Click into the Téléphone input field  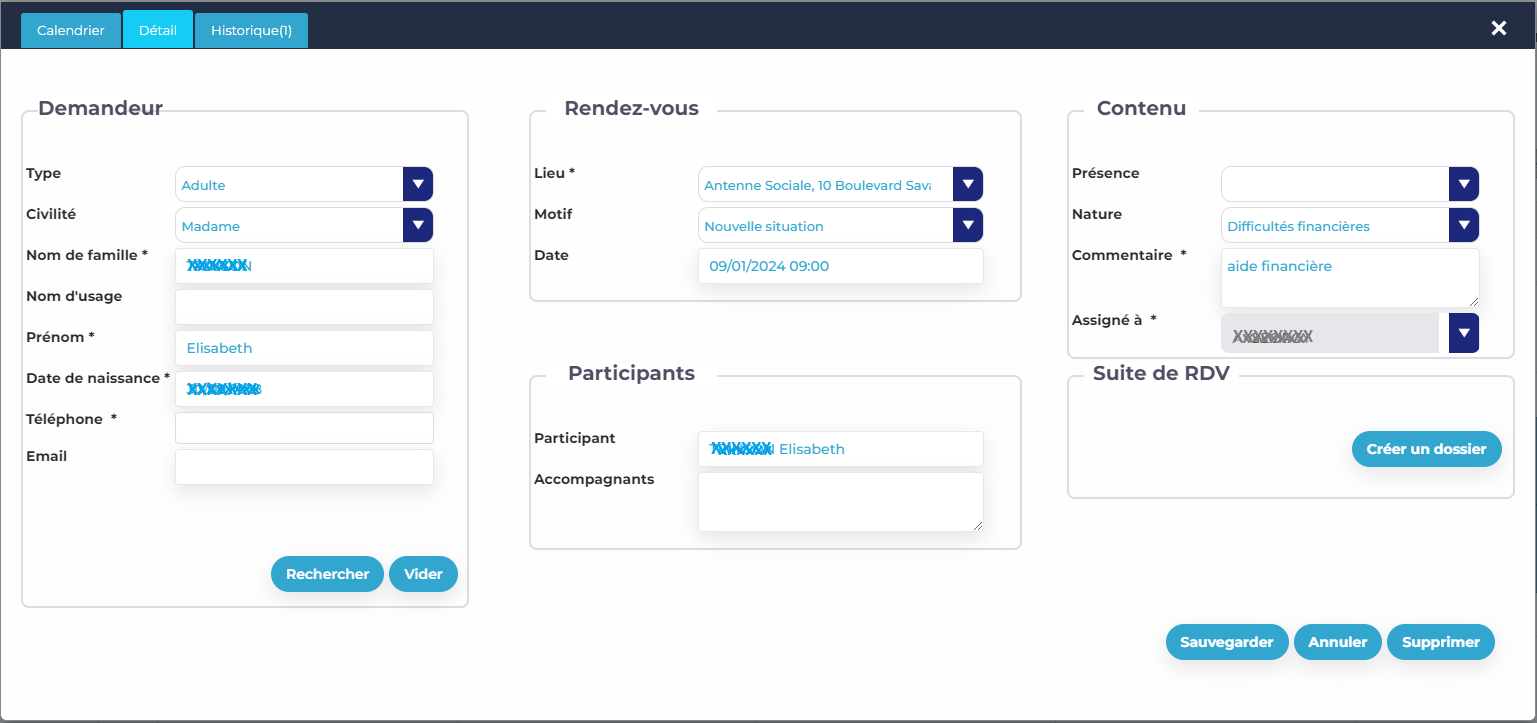click(x=304, y=428)
